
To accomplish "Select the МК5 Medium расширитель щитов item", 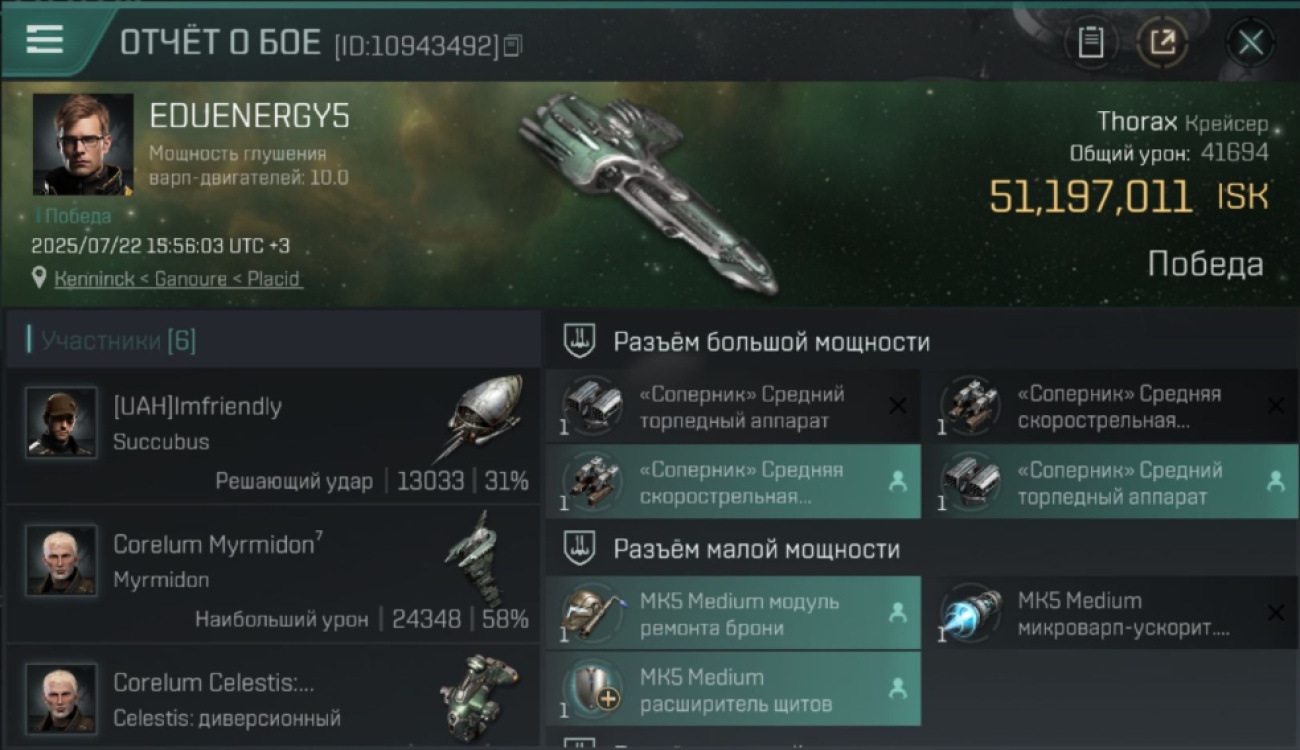I will (733, 689).
